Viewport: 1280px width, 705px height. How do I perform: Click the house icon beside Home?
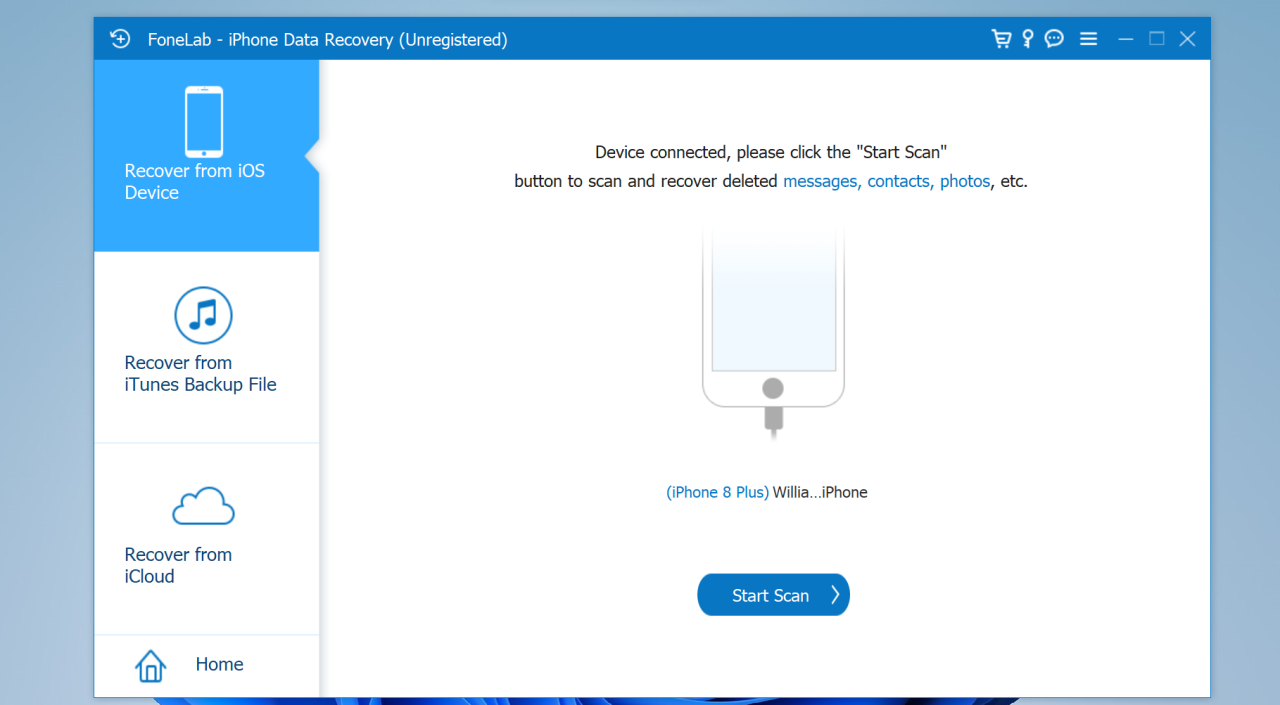tap(151, 665)
